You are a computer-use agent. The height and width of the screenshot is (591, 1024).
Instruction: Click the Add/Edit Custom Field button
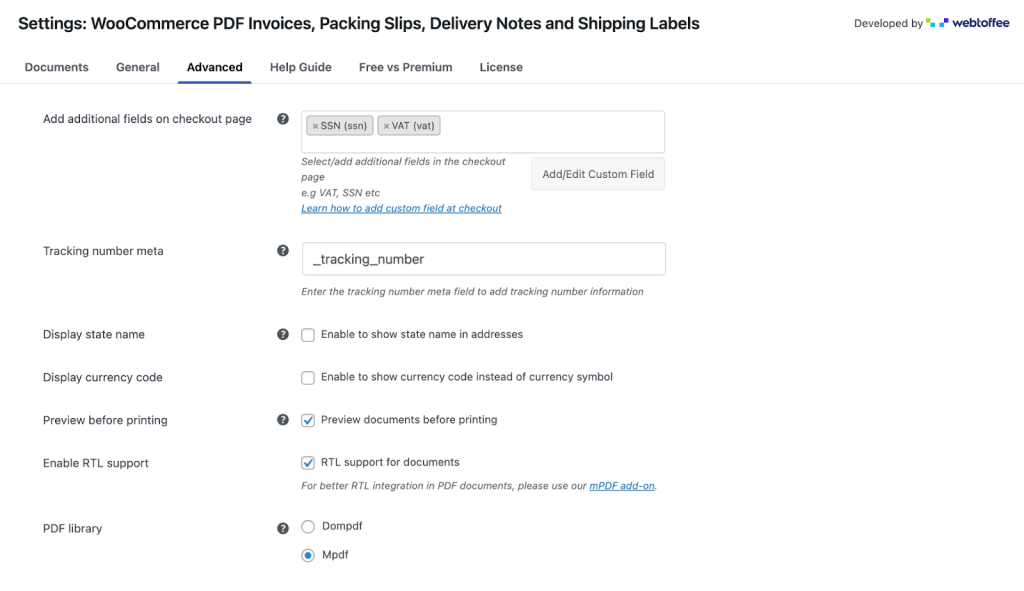597,173
